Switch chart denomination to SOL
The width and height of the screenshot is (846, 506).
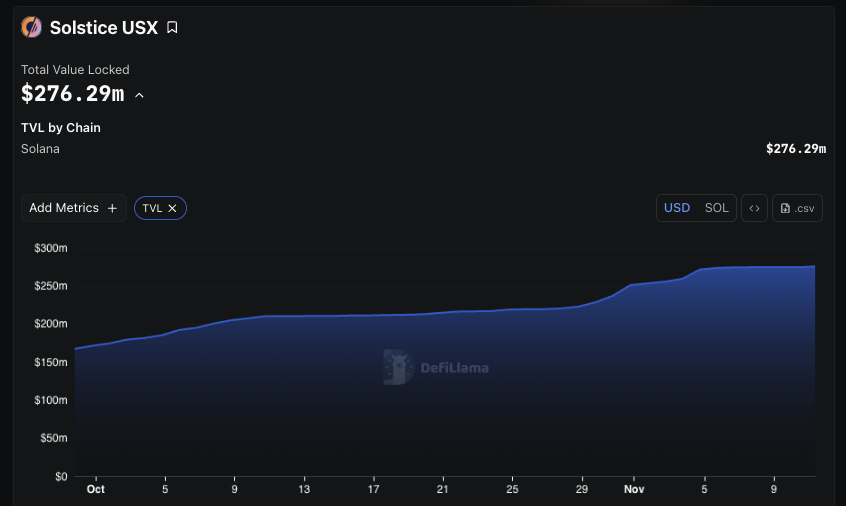[717, 208]
